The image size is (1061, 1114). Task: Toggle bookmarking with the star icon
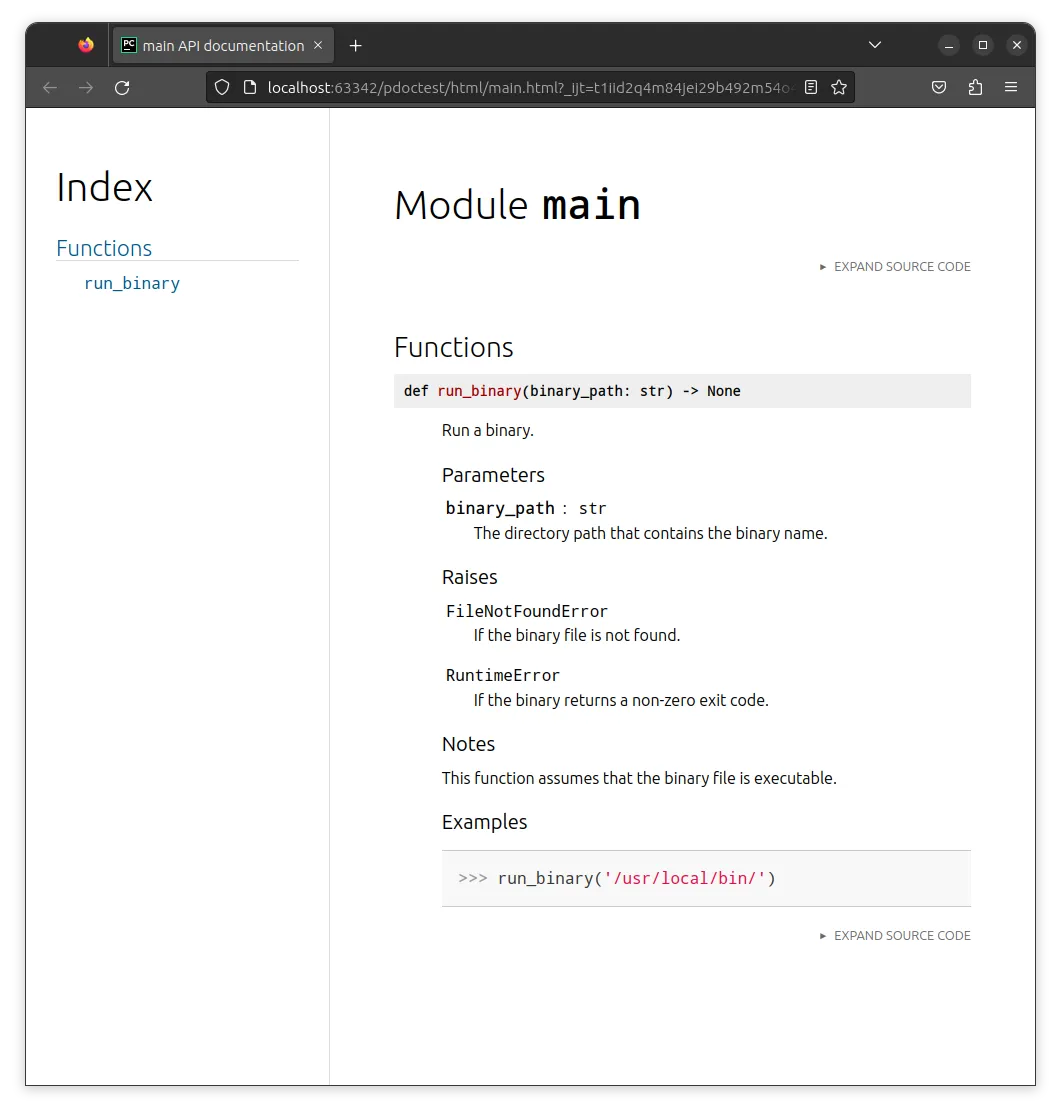pos(839,87)
